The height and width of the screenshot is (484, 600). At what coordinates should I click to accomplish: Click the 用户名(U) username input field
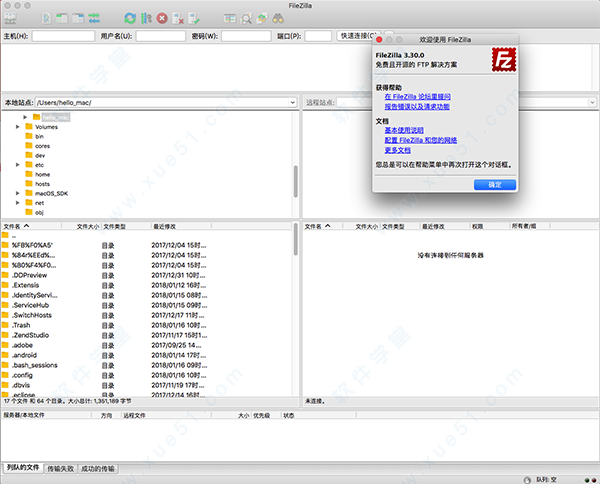click(161, 36)
